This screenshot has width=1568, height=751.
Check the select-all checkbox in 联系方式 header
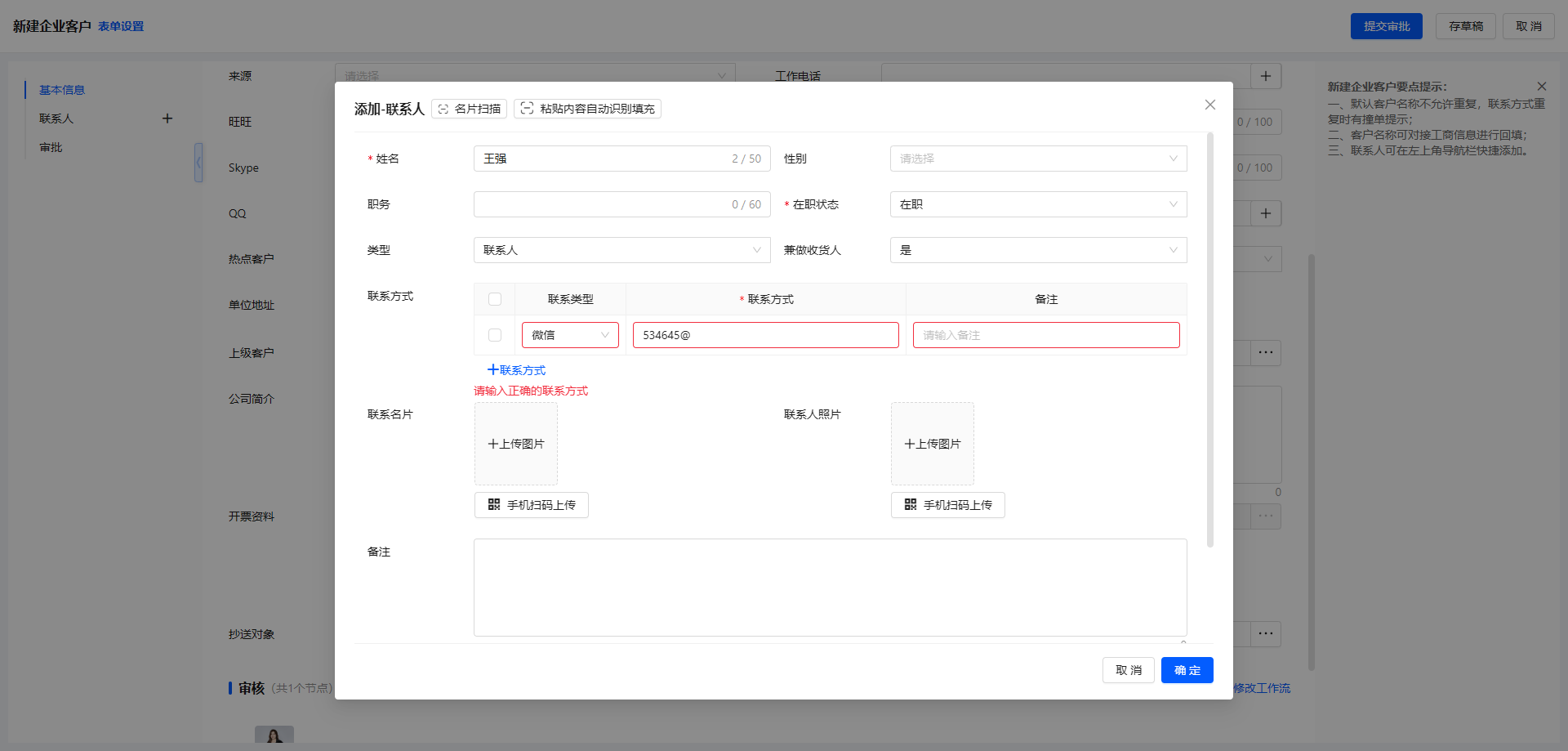click(495, 299)
